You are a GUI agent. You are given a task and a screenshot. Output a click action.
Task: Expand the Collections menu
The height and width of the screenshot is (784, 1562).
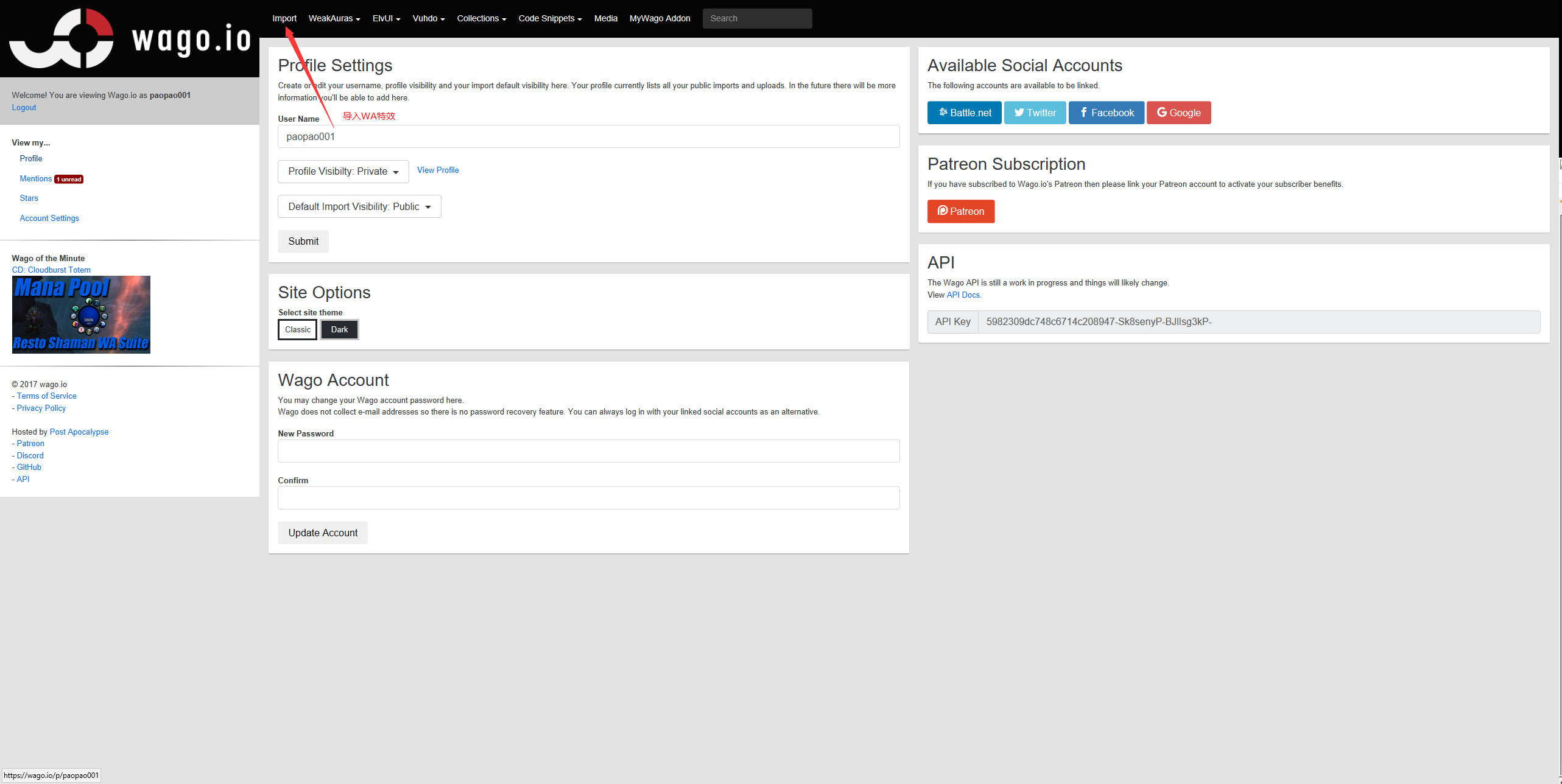[481, 18]
